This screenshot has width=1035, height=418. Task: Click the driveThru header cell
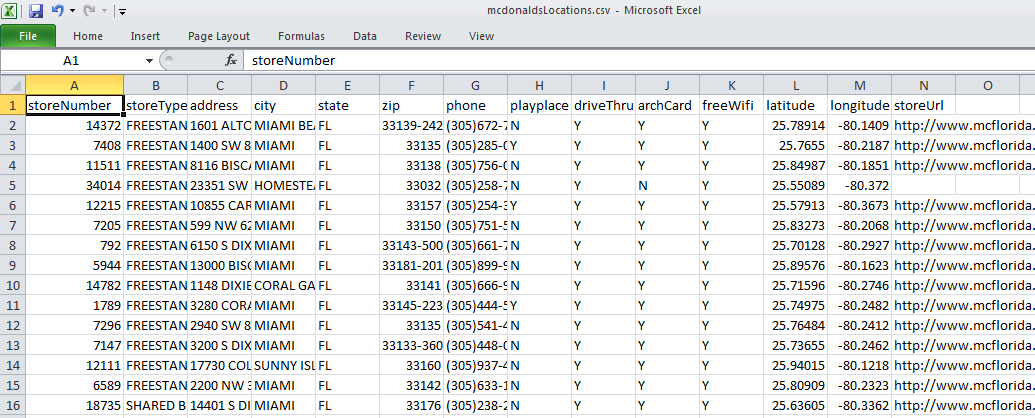pyautogui.click(x=604, y=105)
